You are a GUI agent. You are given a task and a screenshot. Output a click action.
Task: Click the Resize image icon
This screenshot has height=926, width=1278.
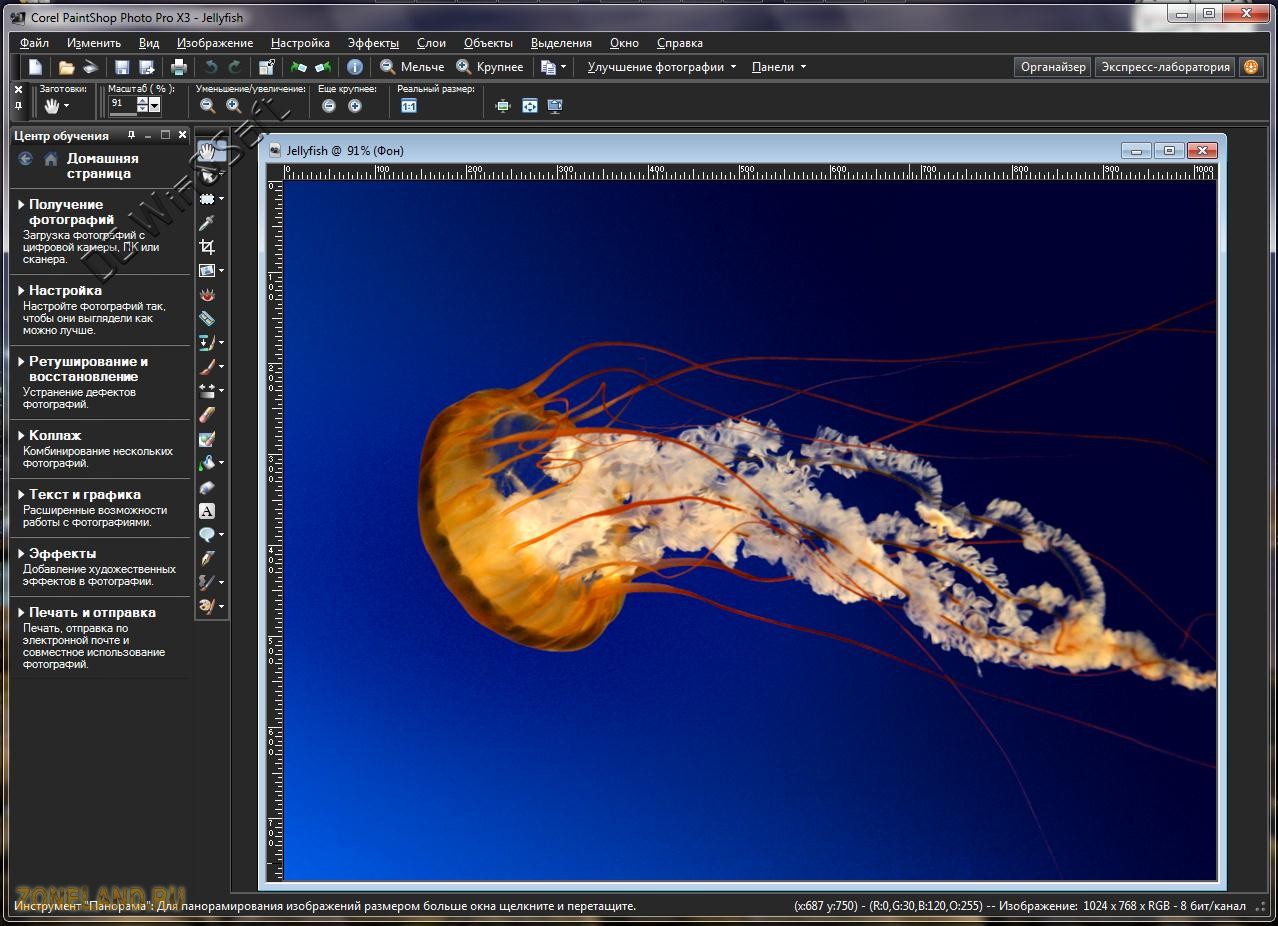(267, 67)
